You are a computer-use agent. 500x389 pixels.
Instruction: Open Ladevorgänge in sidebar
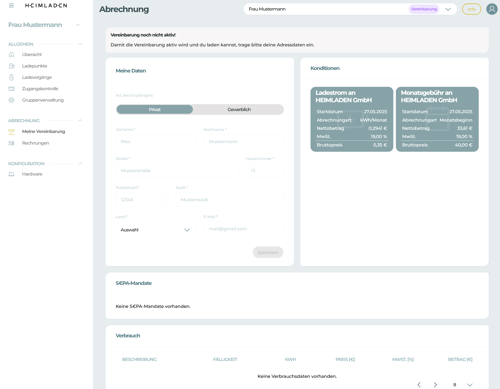click(37, 77)
